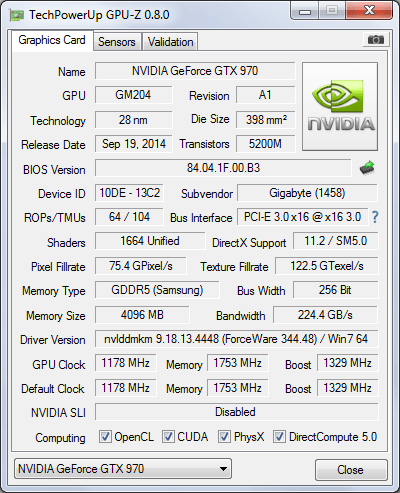Click the Release Date field Sep 19, 2014
Screen dimensions: 400x493
click(x=133, y=144)
